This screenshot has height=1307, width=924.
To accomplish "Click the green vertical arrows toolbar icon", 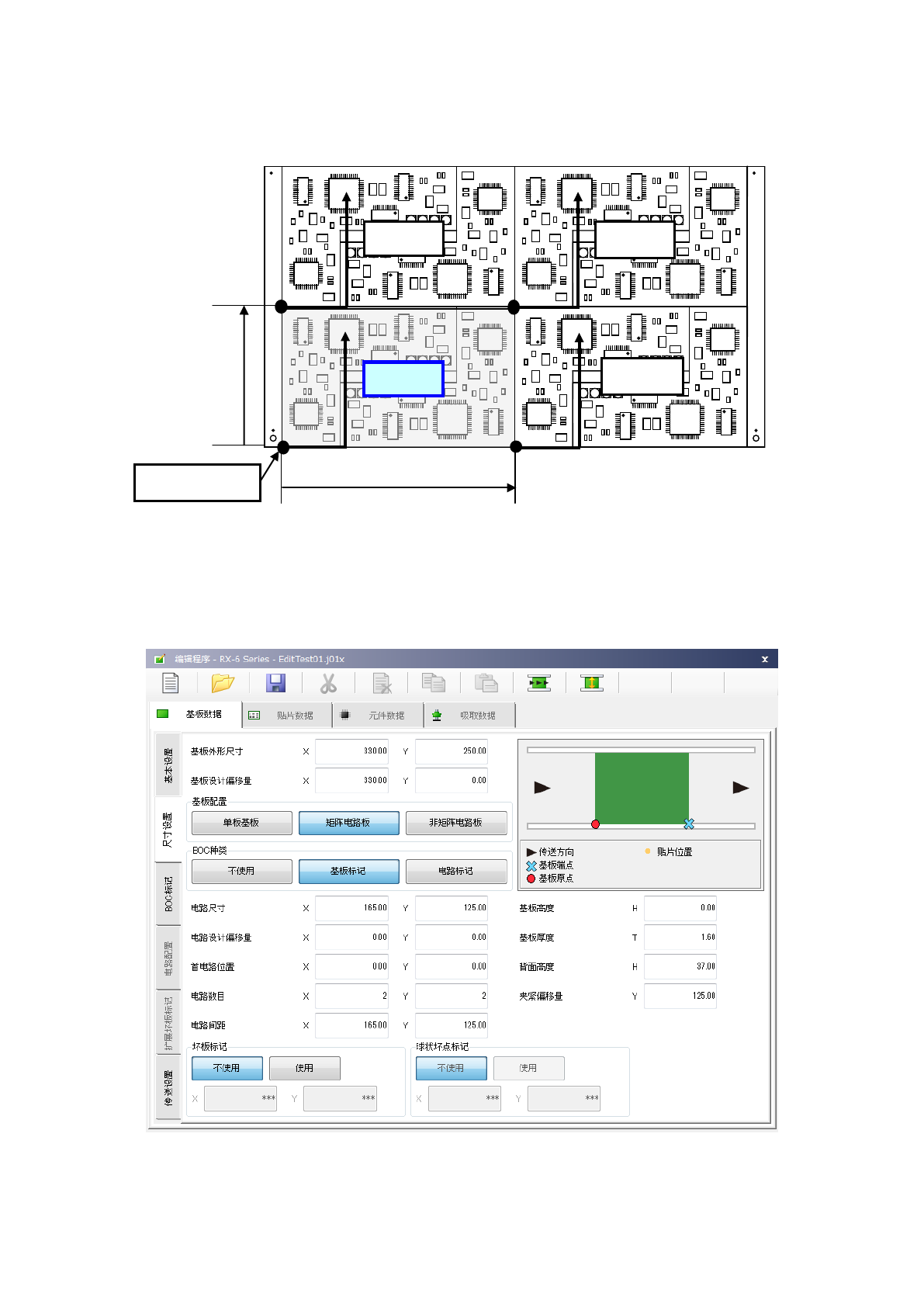I will [x=592, y=683].
